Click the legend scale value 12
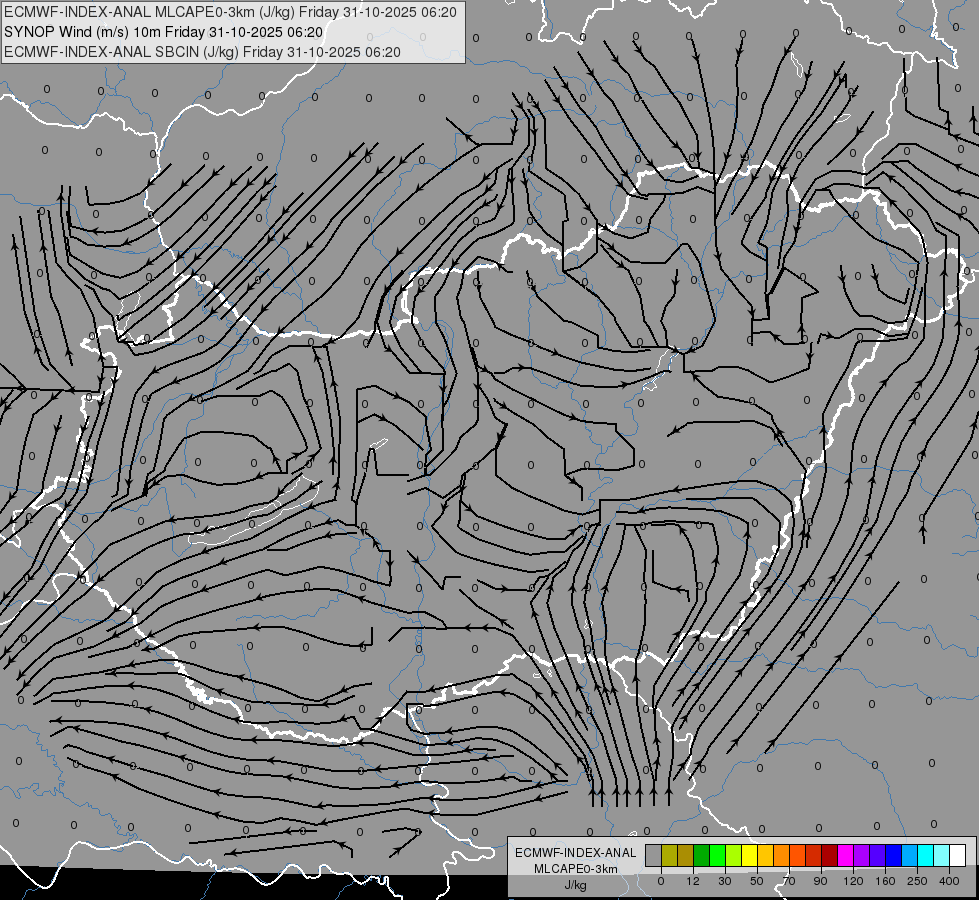The height and width of the screenshot is (900, 979). (693, 881)
